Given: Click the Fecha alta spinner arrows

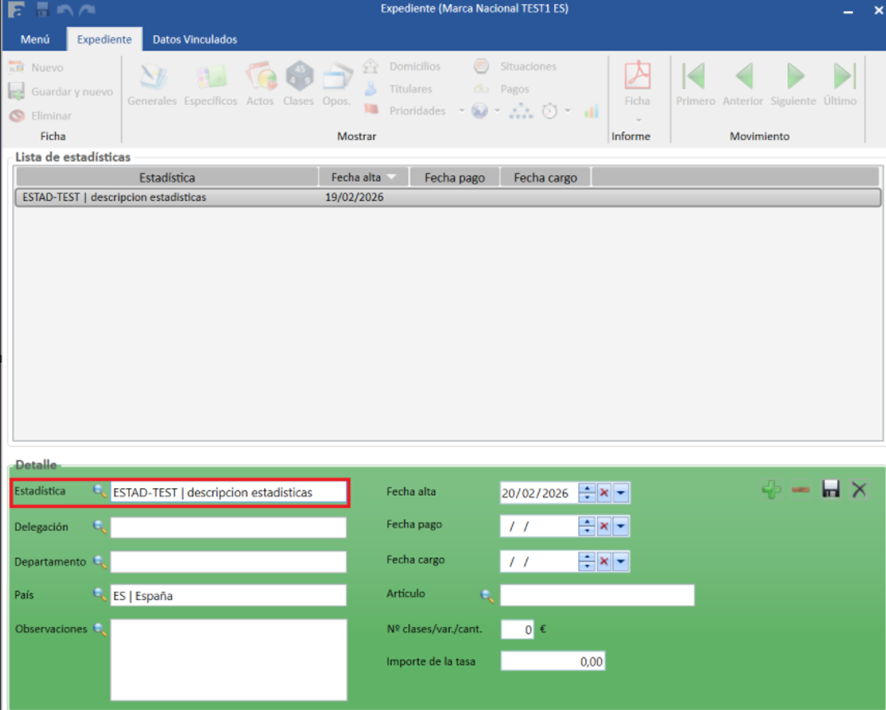Looking at the screenshot, I should (x=587, y=493).
